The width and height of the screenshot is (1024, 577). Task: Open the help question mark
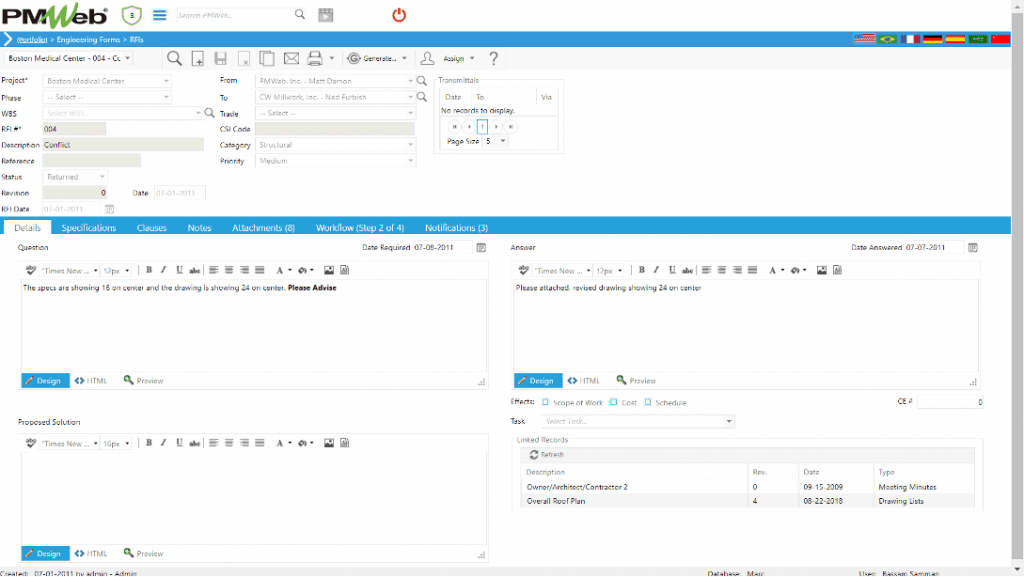coord(494,59)
